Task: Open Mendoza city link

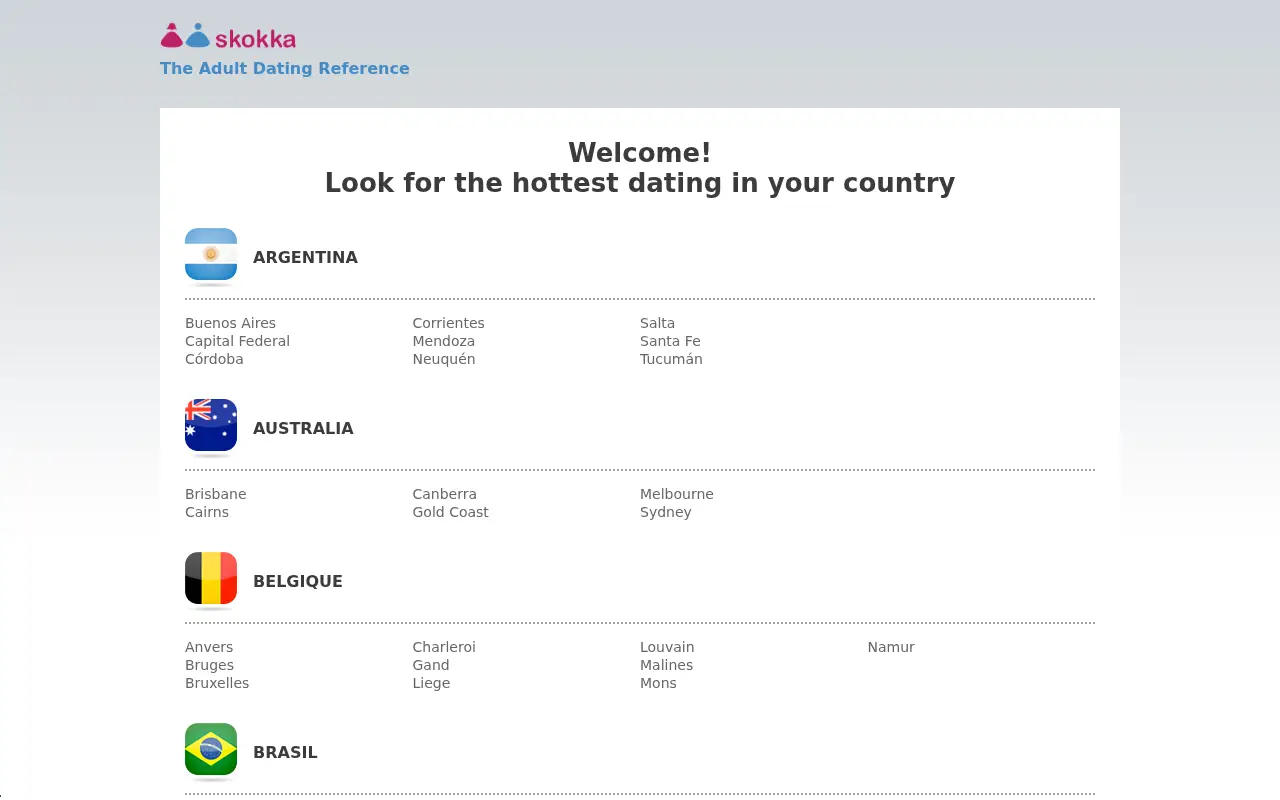Action: pyautogui.click(x=444, y=341)
